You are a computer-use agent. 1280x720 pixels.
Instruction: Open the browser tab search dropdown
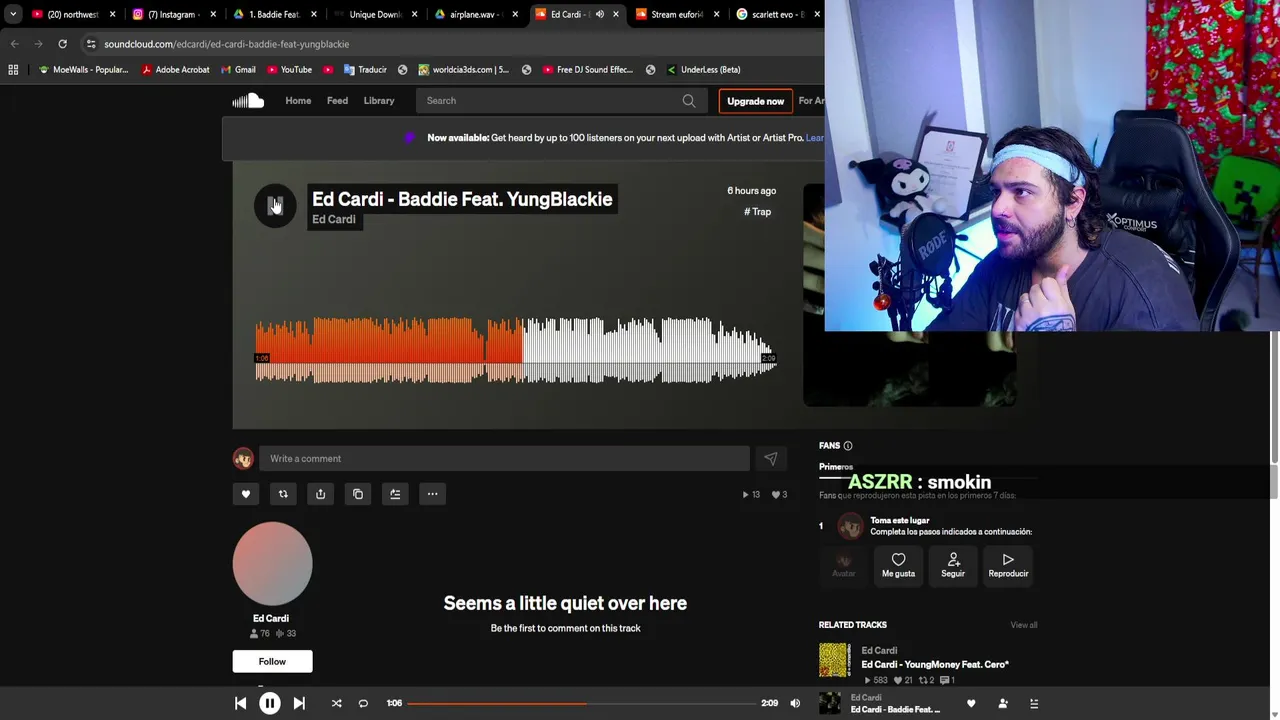point(12,14)
